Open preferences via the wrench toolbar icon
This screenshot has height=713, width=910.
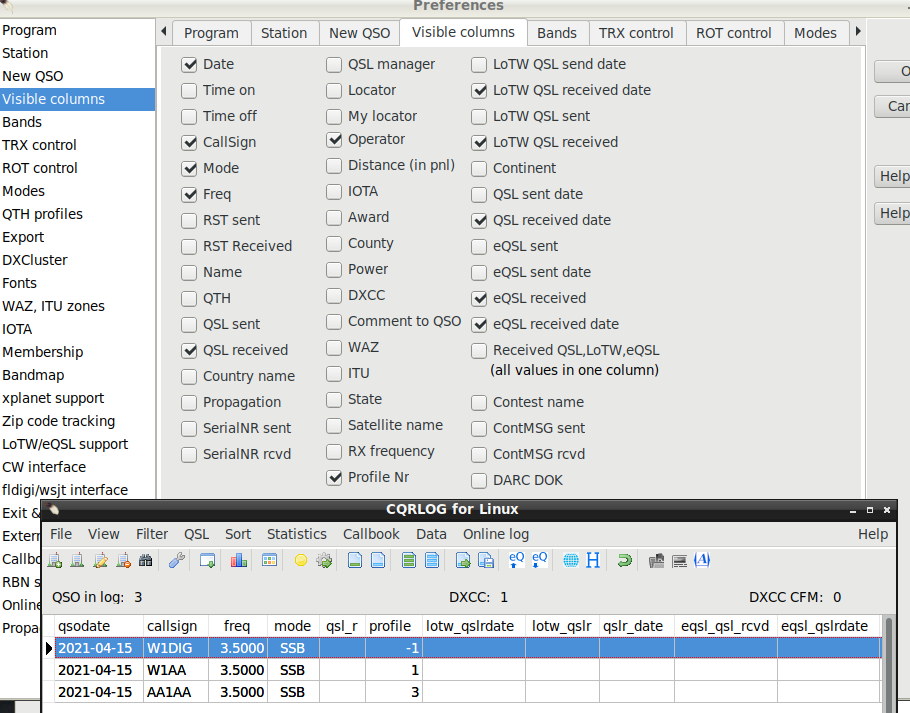point(176,560)
